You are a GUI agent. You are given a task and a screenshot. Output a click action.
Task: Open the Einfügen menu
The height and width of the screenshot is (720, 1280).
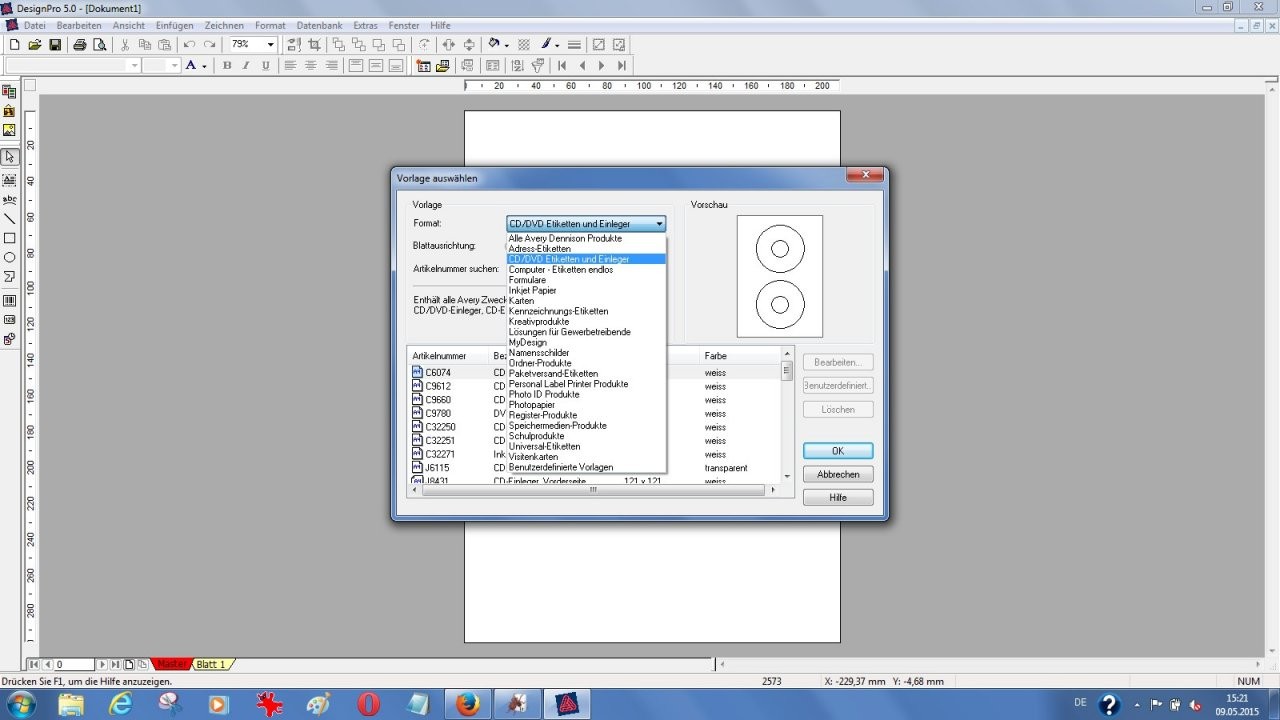175,25
